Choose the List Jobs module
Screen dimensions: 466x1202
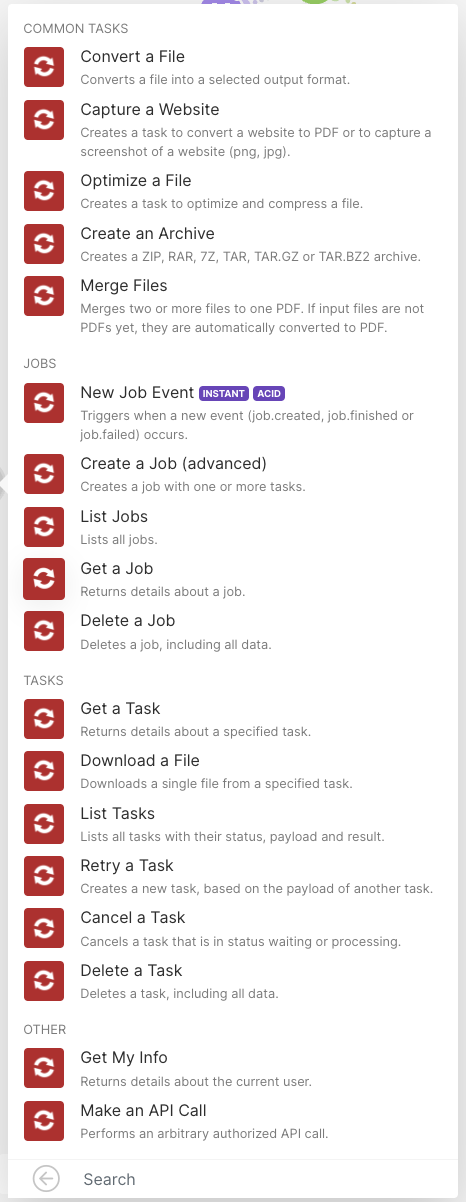click(233, 527)
